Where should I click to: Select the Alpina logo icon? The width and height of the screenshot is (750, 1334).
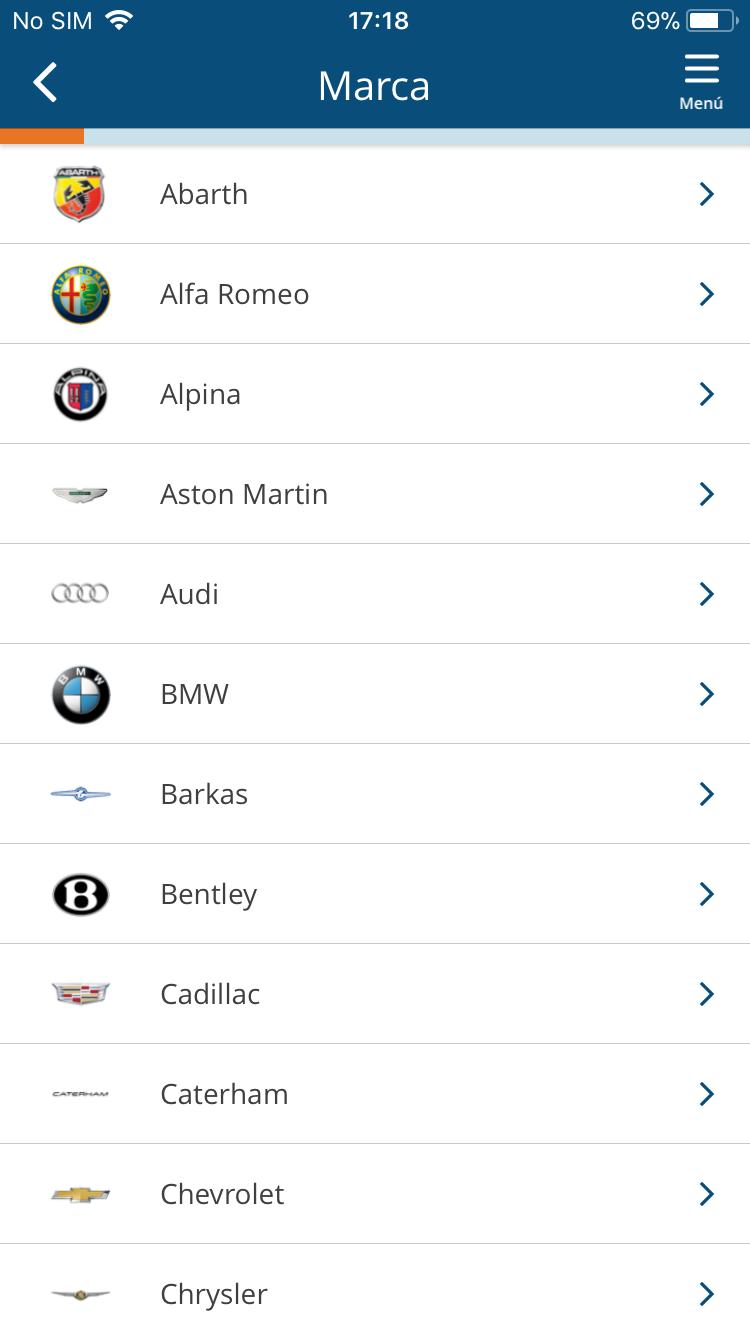(x=80, y=394)
